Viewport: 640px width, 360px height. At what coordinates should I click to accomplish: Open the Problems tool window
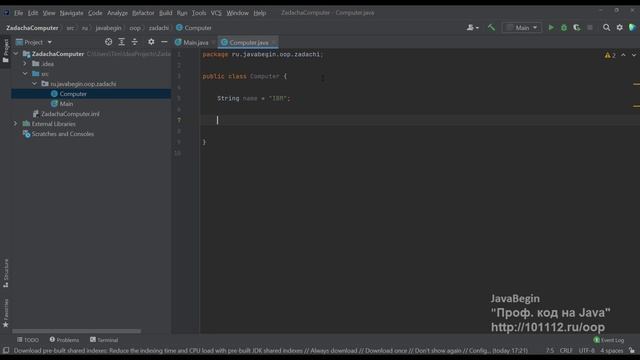(x=64, y=340)
